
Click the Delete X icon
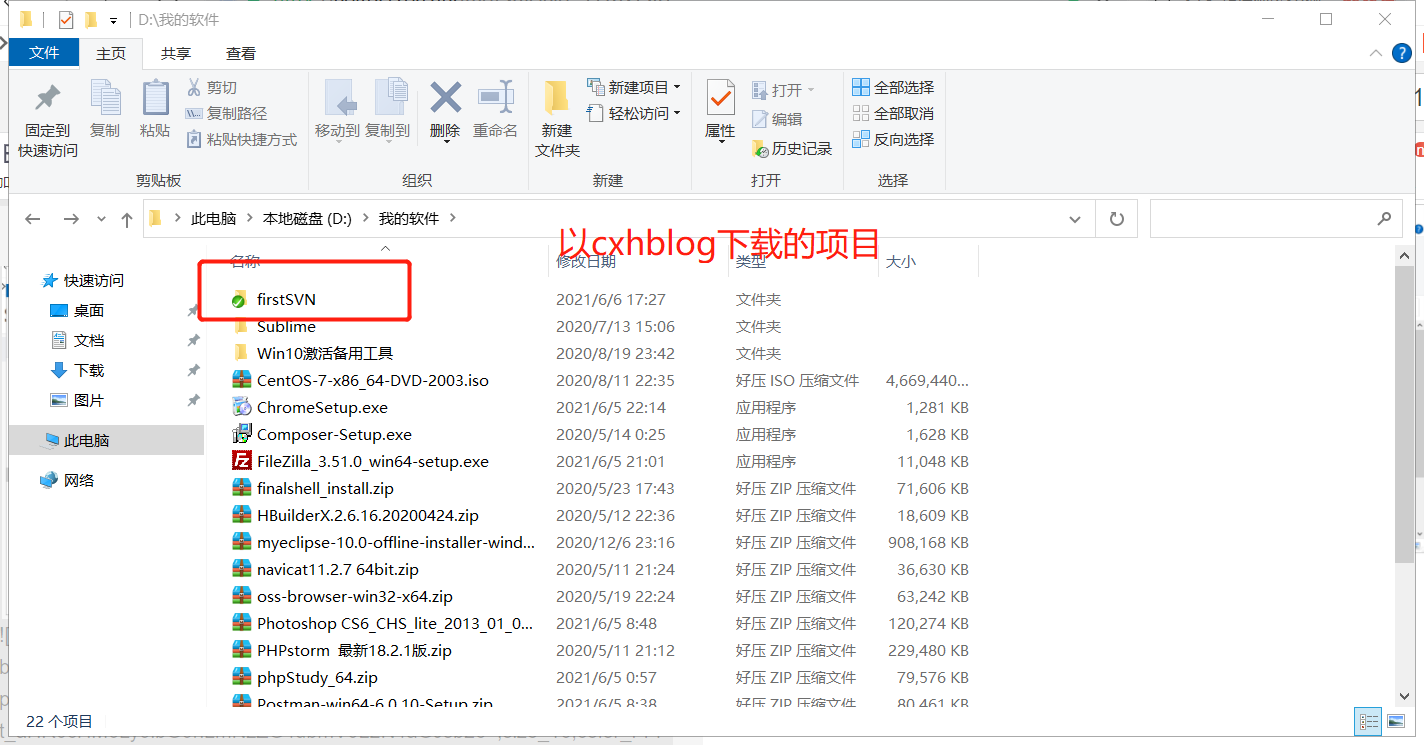(445, 98)
